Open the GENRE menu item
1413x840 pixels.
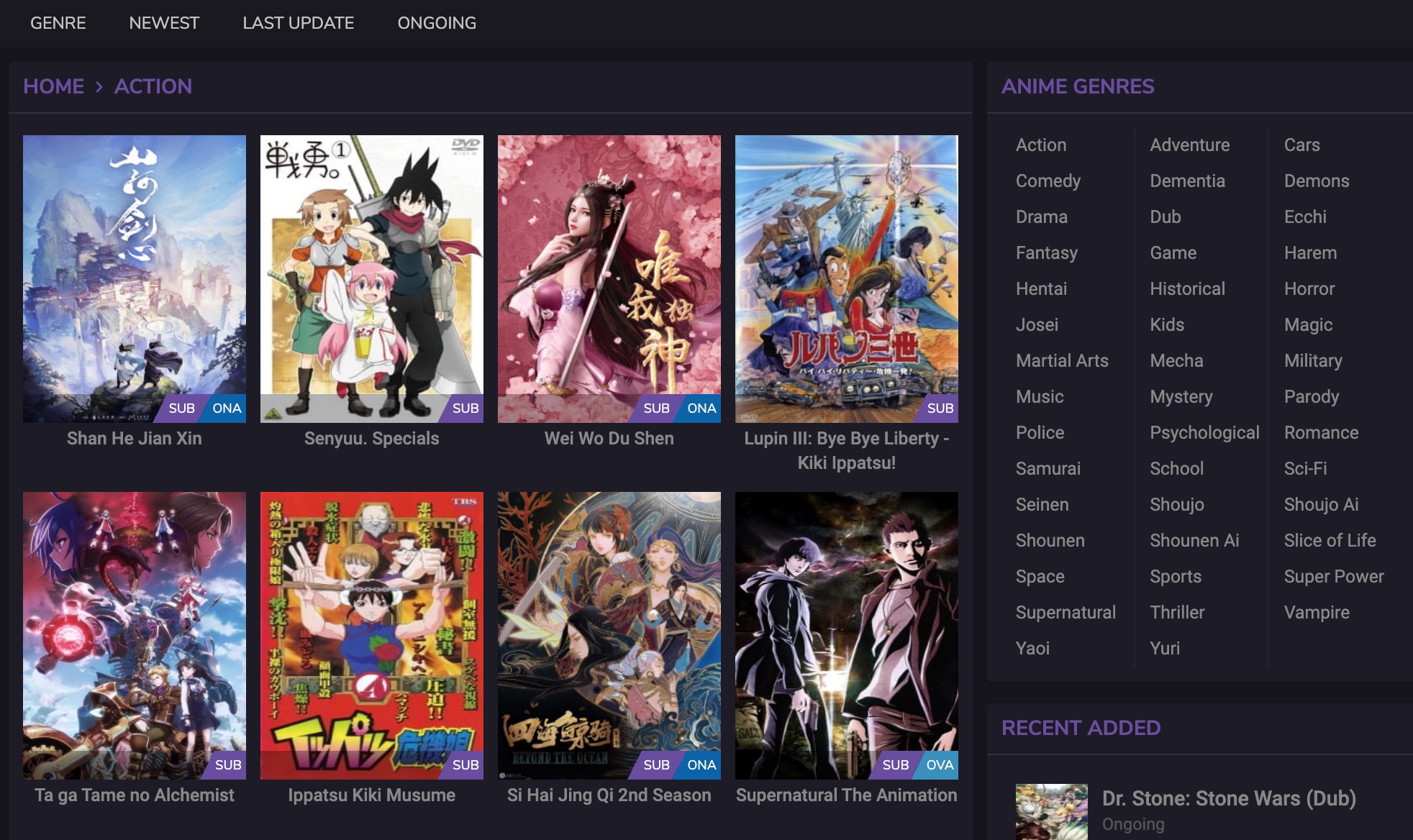[58, 23]
